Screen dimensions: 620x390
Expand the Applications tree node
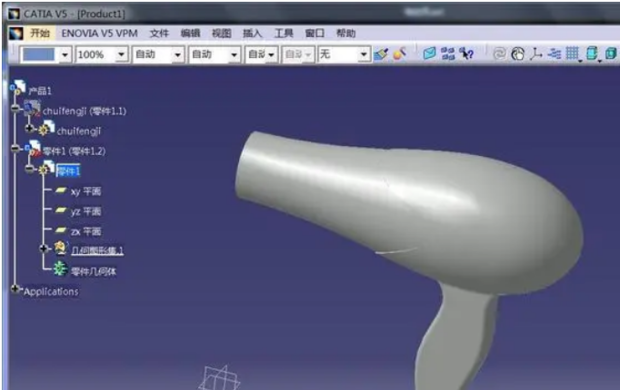[x=15, y=289]
